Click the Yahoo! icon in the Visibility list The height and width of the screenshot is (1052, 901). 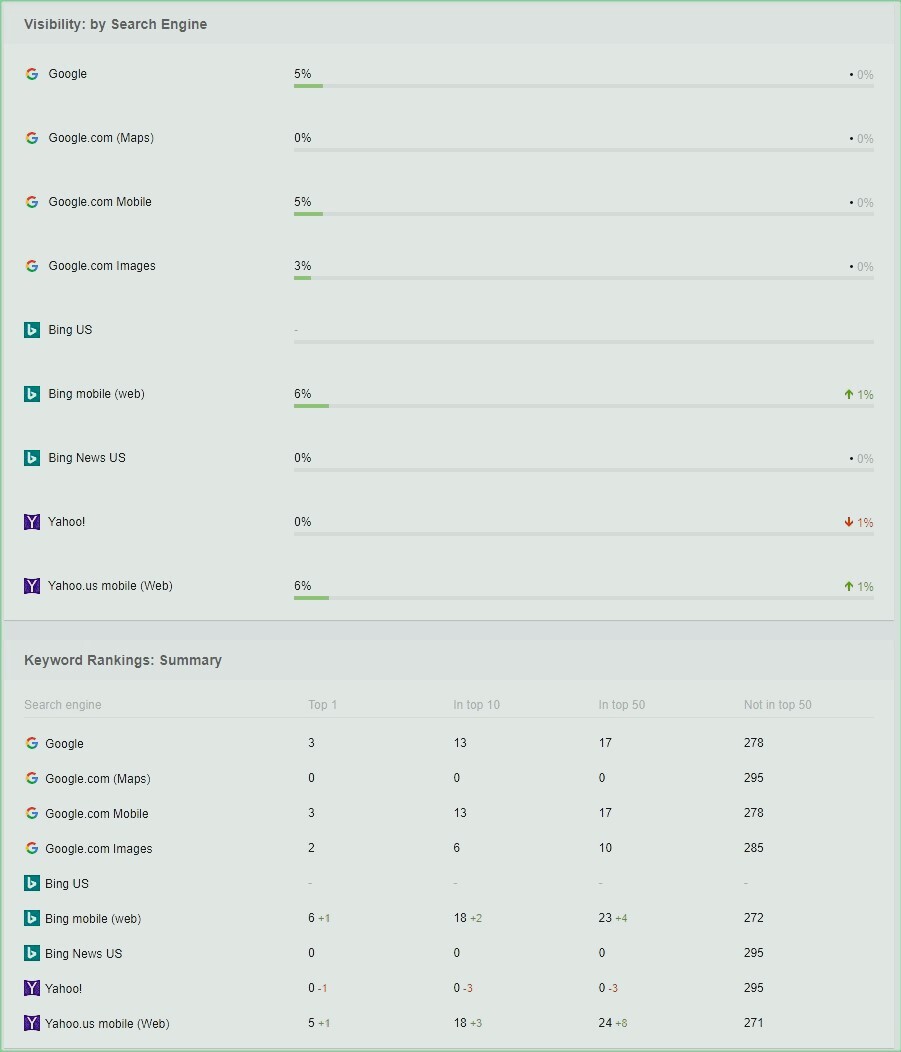tap(32, 522)
